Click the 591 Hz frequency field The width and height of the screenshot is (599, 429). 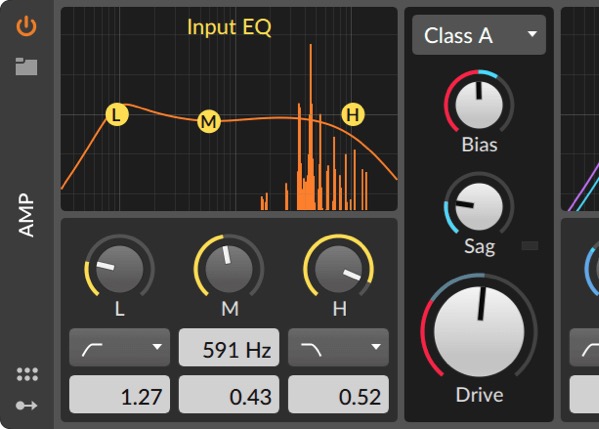click(x=229, y=347)
